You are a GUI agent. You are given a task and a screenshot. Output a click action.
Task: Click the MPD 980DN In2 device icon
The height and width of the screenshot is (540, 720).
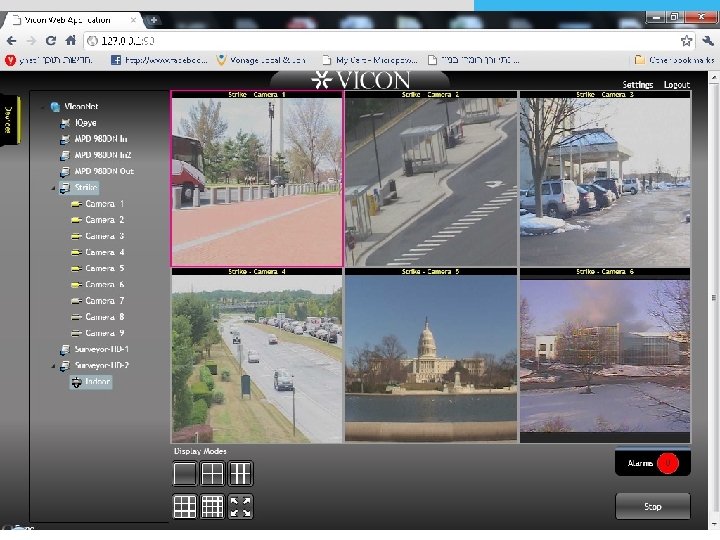65,155
